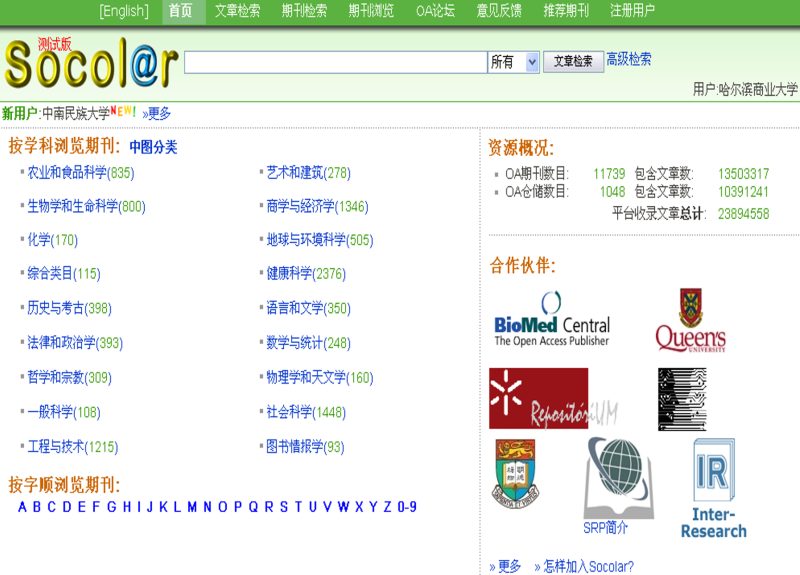Open the OA论坛 forum menu item
800x575 pixels.
point(435,11)
